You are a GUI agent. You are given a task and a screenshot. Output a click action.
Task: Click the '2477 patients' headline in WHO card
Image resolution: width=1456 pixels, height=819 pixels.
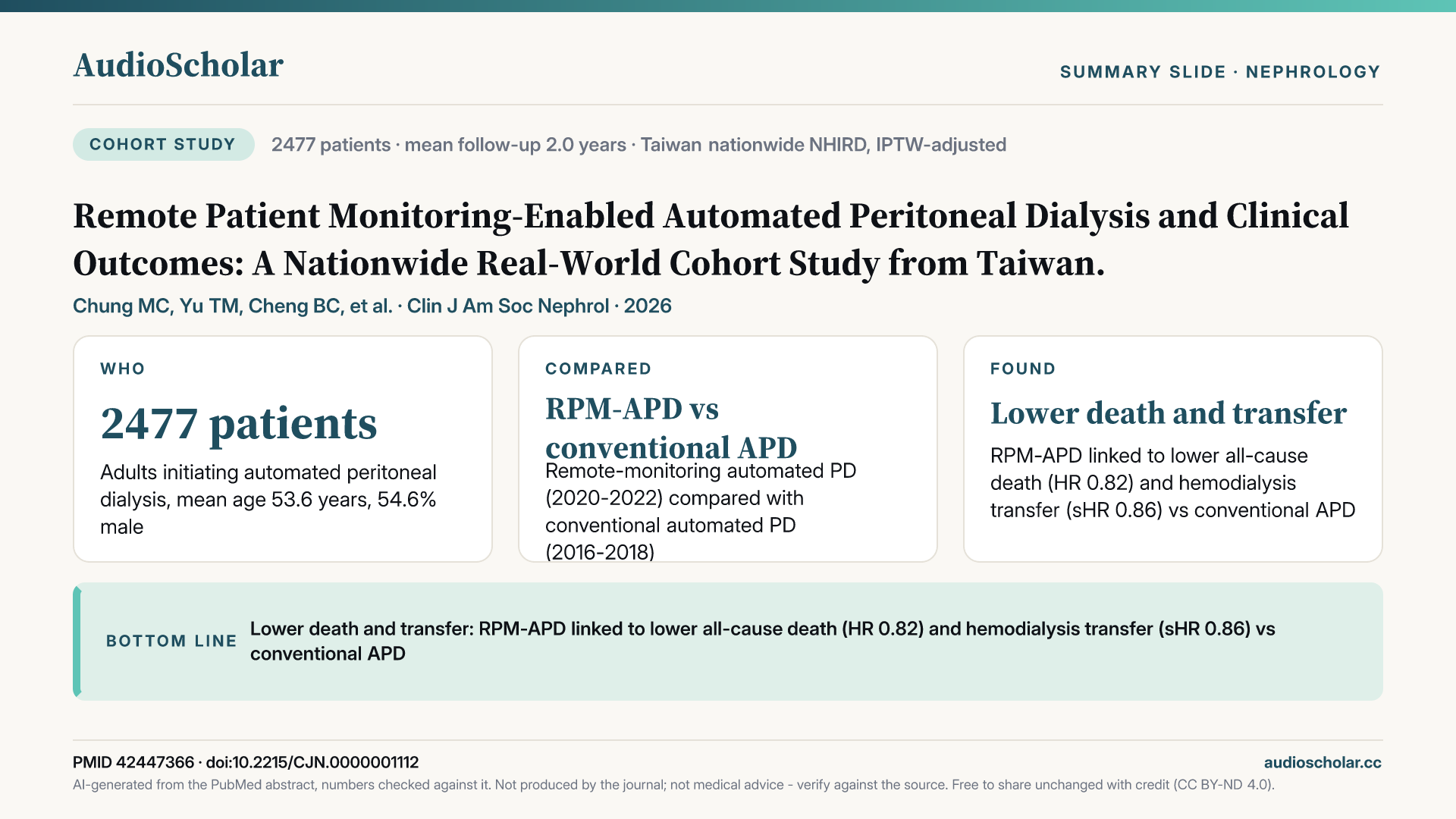(x=239, y=423)
